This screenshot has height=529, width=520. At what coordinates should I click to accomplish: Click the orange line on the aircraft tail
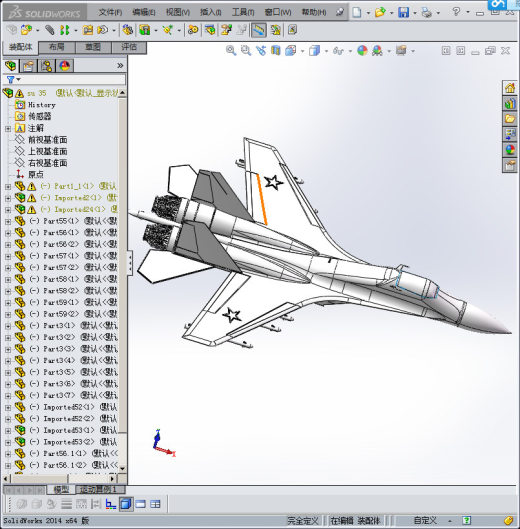pos(262,199)
